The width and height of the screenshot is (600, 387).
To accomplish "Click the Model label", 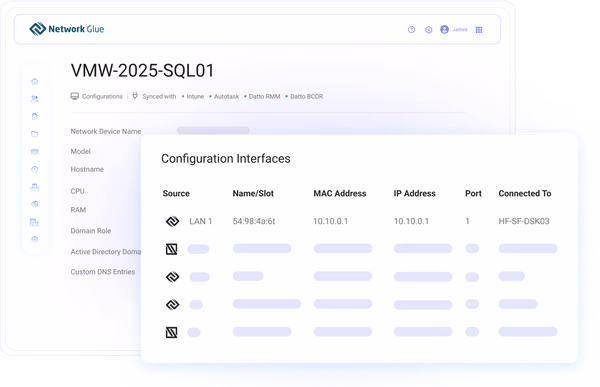I will pyautogui.click(x=80, y=151).
